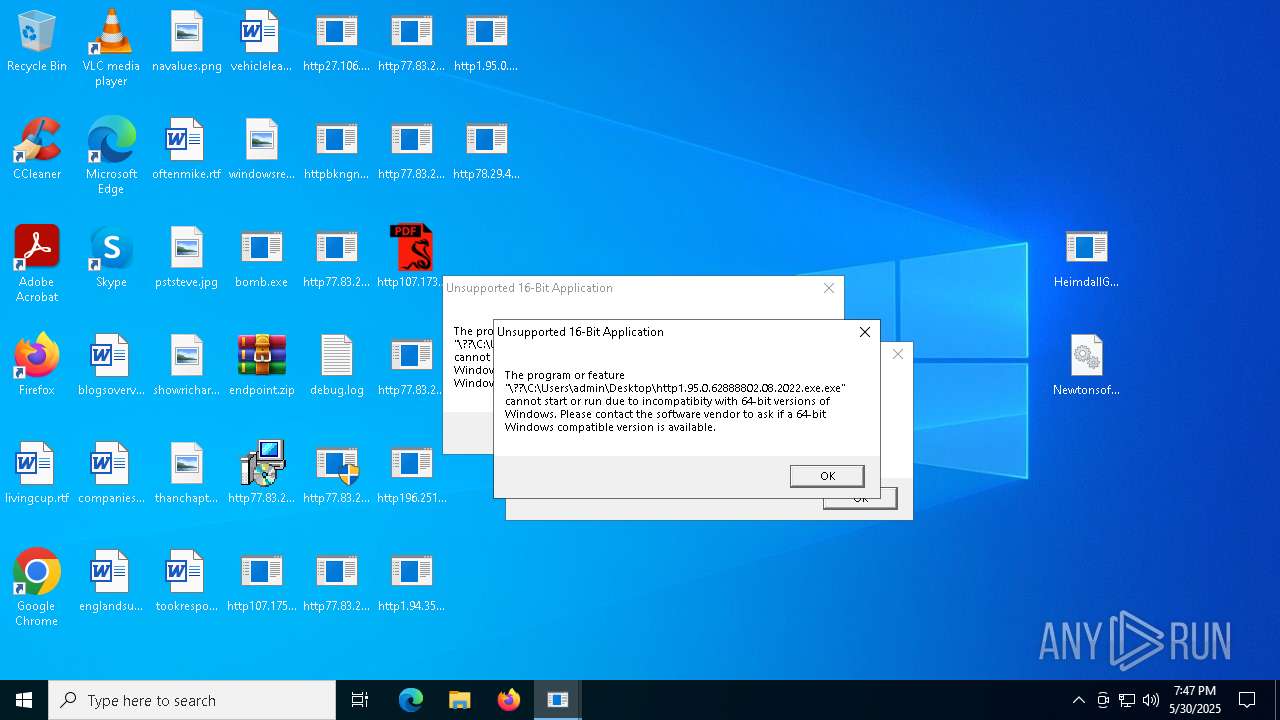Select the windowsre image file icon

[x=262, y=150]
